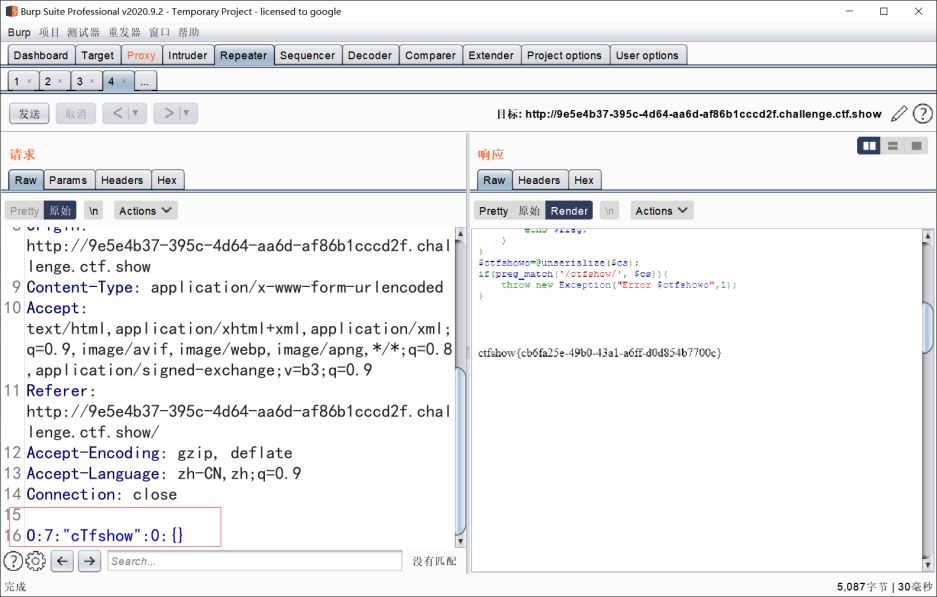Image resolution: width=937 pixels, height=597 pixels.
Task: Close Repeater tab 2
Action: (x=60, y=81)
